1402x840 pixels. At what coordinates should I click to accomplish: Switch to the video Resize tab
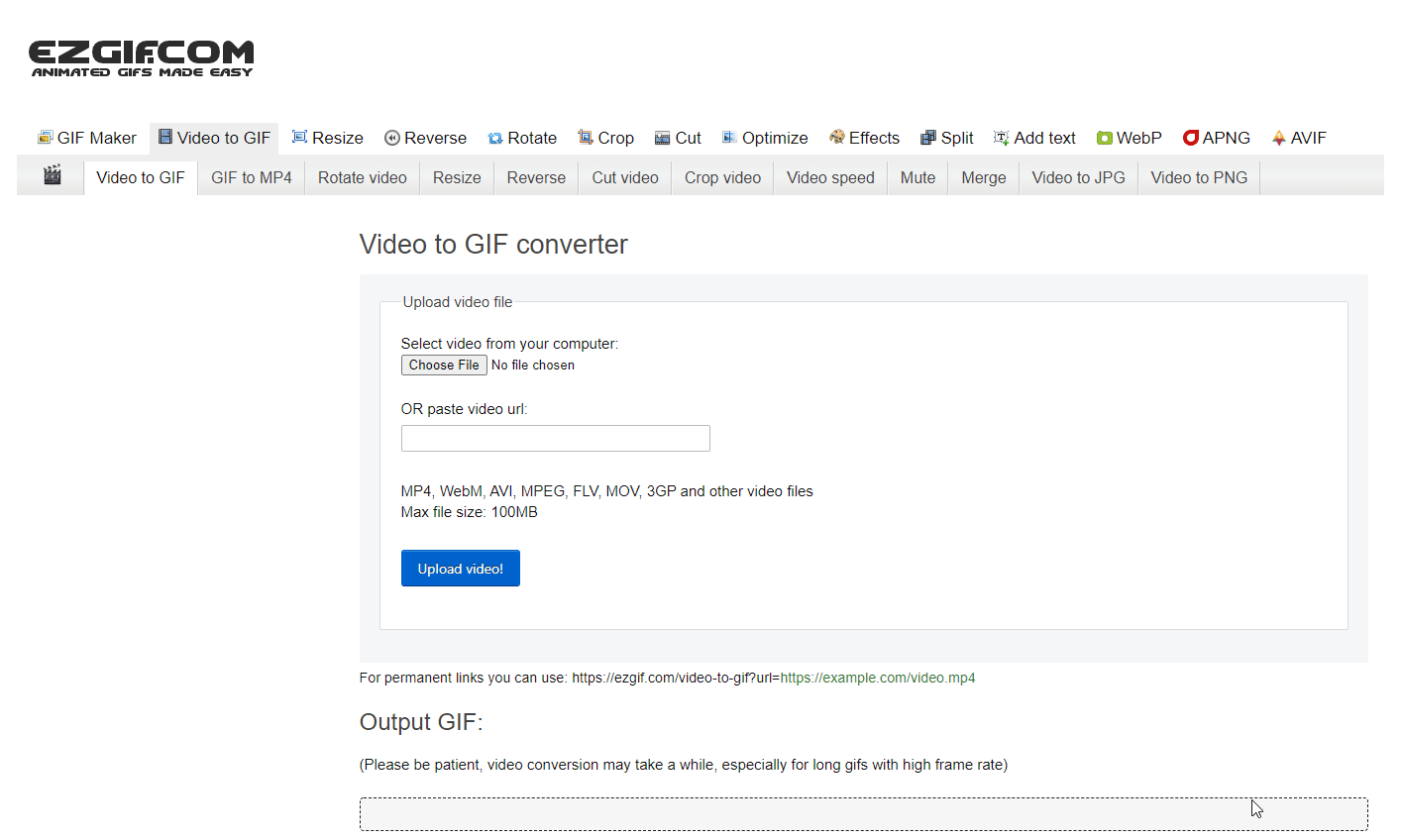(x=457, y=178)
